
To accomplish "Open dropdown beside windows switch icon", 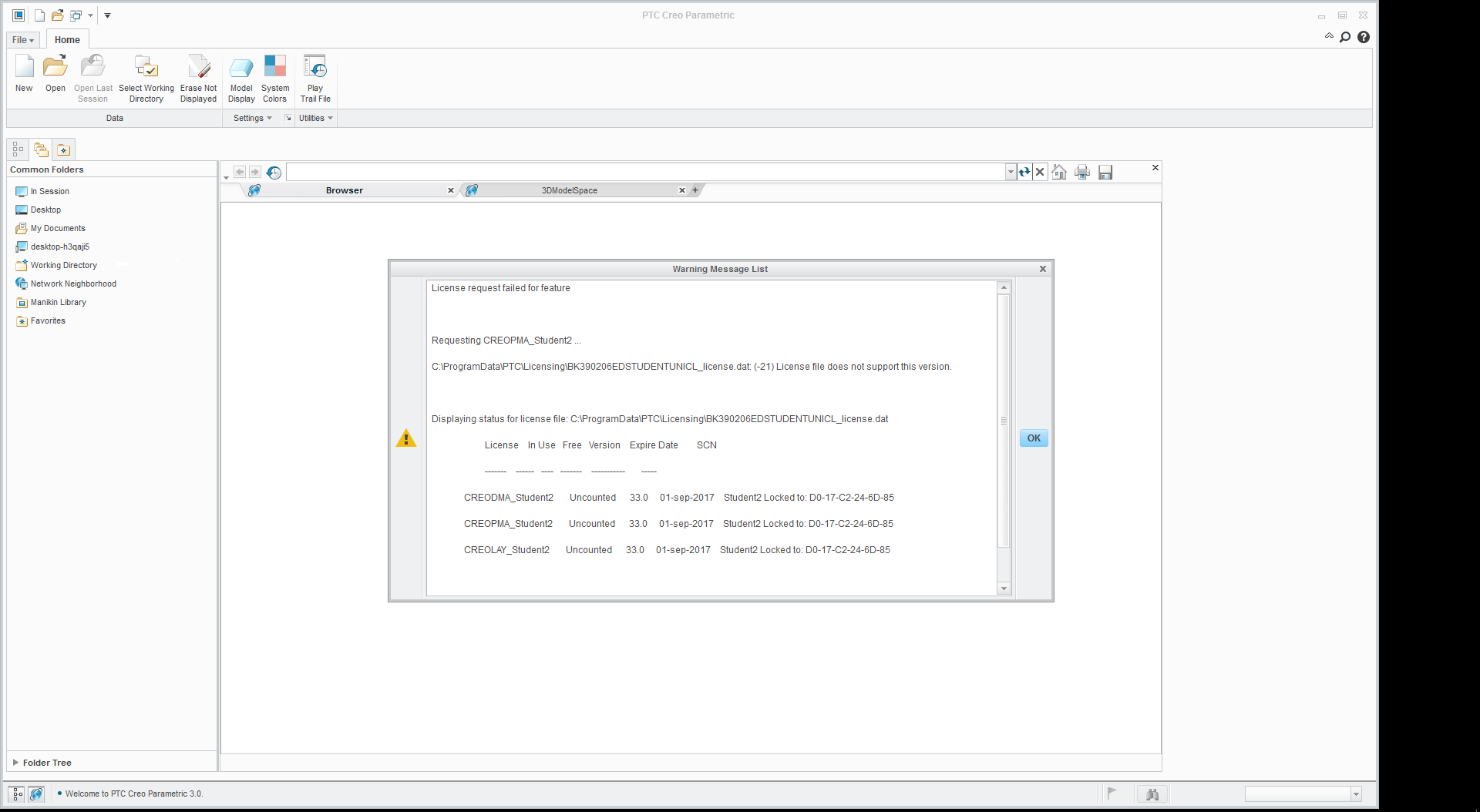I will click(90, 15).
